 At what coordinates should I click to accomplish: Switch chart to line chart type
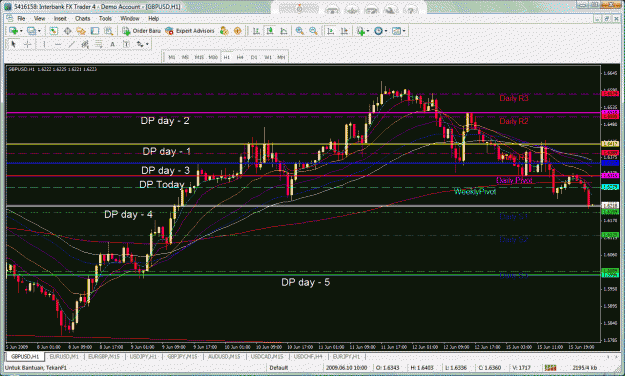tap(284, 31)
